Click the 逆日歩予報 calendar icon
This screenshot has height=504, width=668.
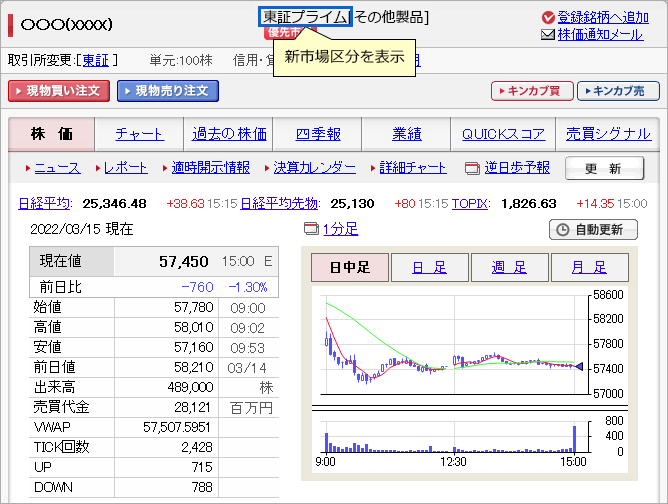pyautogui.click(x=473, y=168)
